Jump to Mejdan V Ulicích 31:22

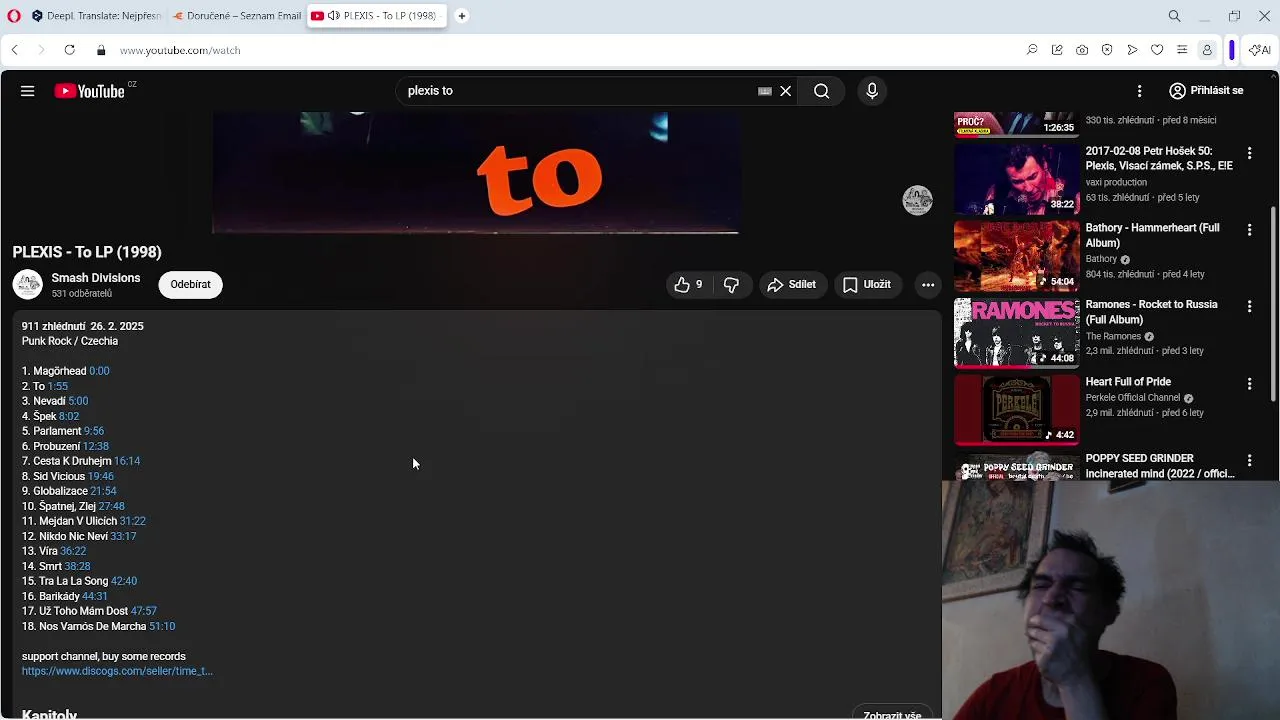point(133,521)
